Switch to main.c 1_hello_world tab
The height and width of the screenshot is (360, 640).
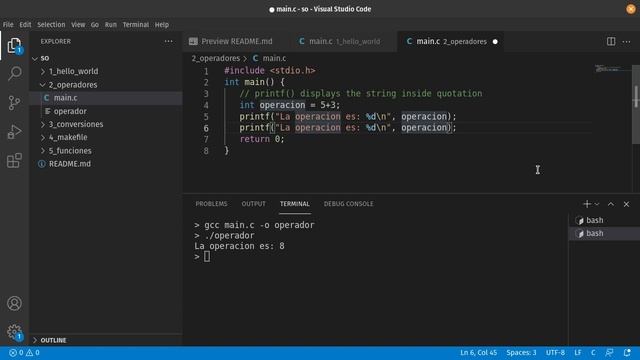pyautogui.click(x=343, y=41)
